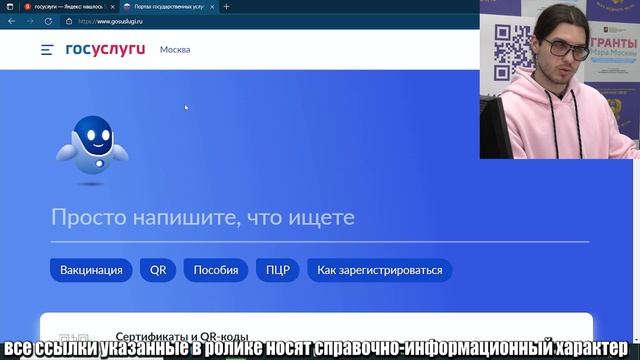The height and width of the screenshot is (360, 640).
Task: Click the Госуслуги logo
Action: click(105, 49)
